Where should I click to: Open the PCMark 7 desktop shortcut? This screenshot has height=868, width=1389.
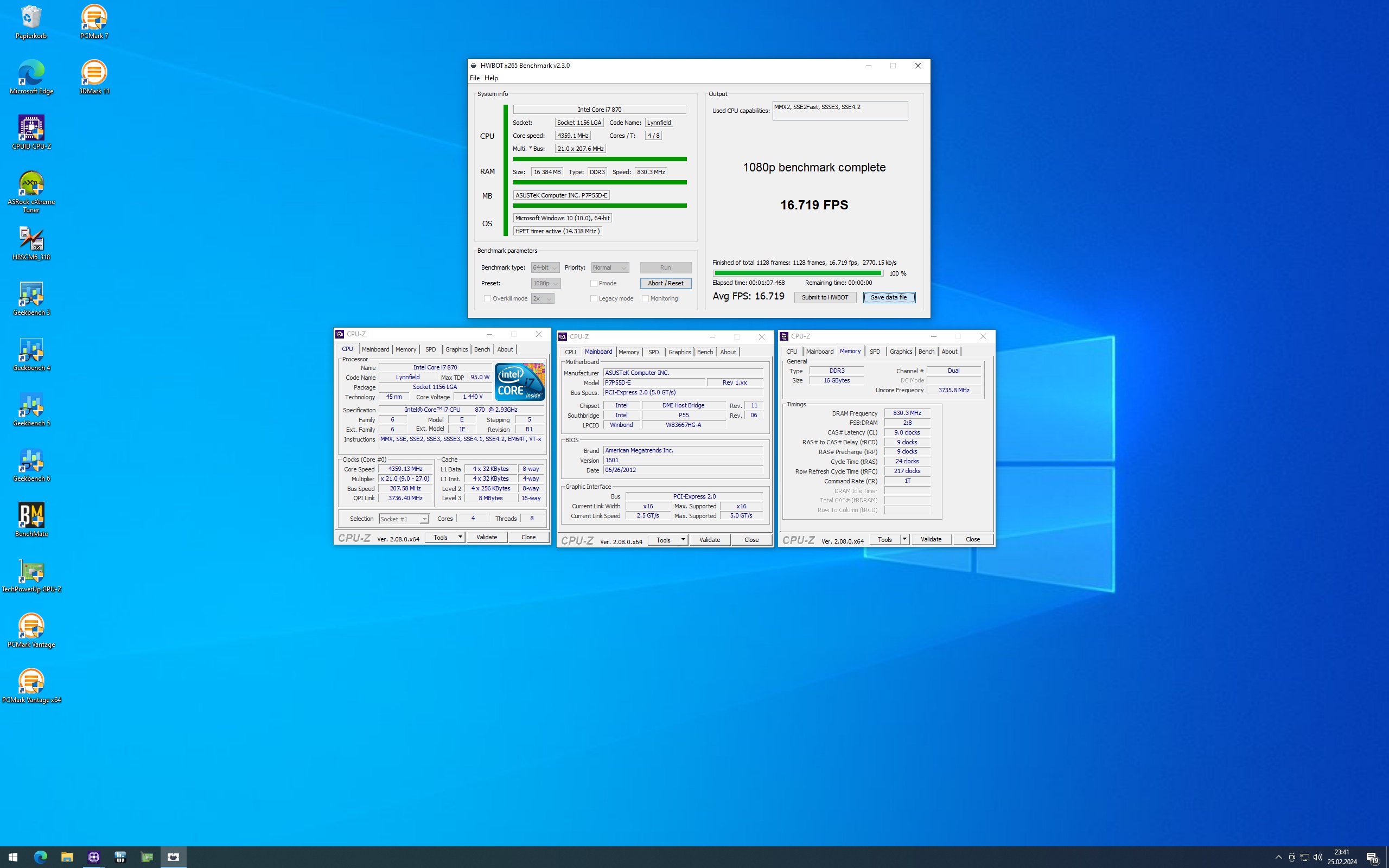click(x=93, y=22)
